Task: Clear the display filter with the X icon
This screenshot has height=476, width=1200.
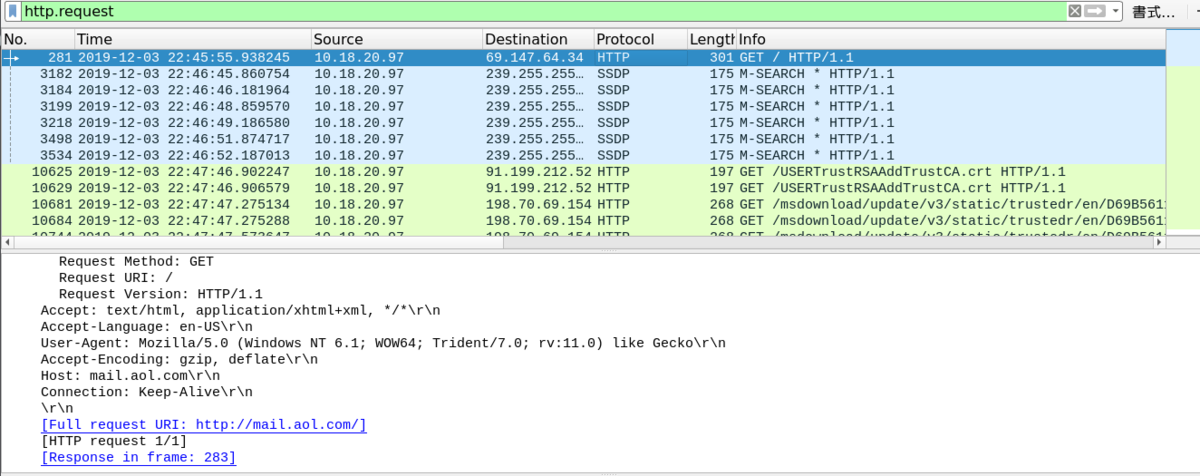Action: point(1075,11)
